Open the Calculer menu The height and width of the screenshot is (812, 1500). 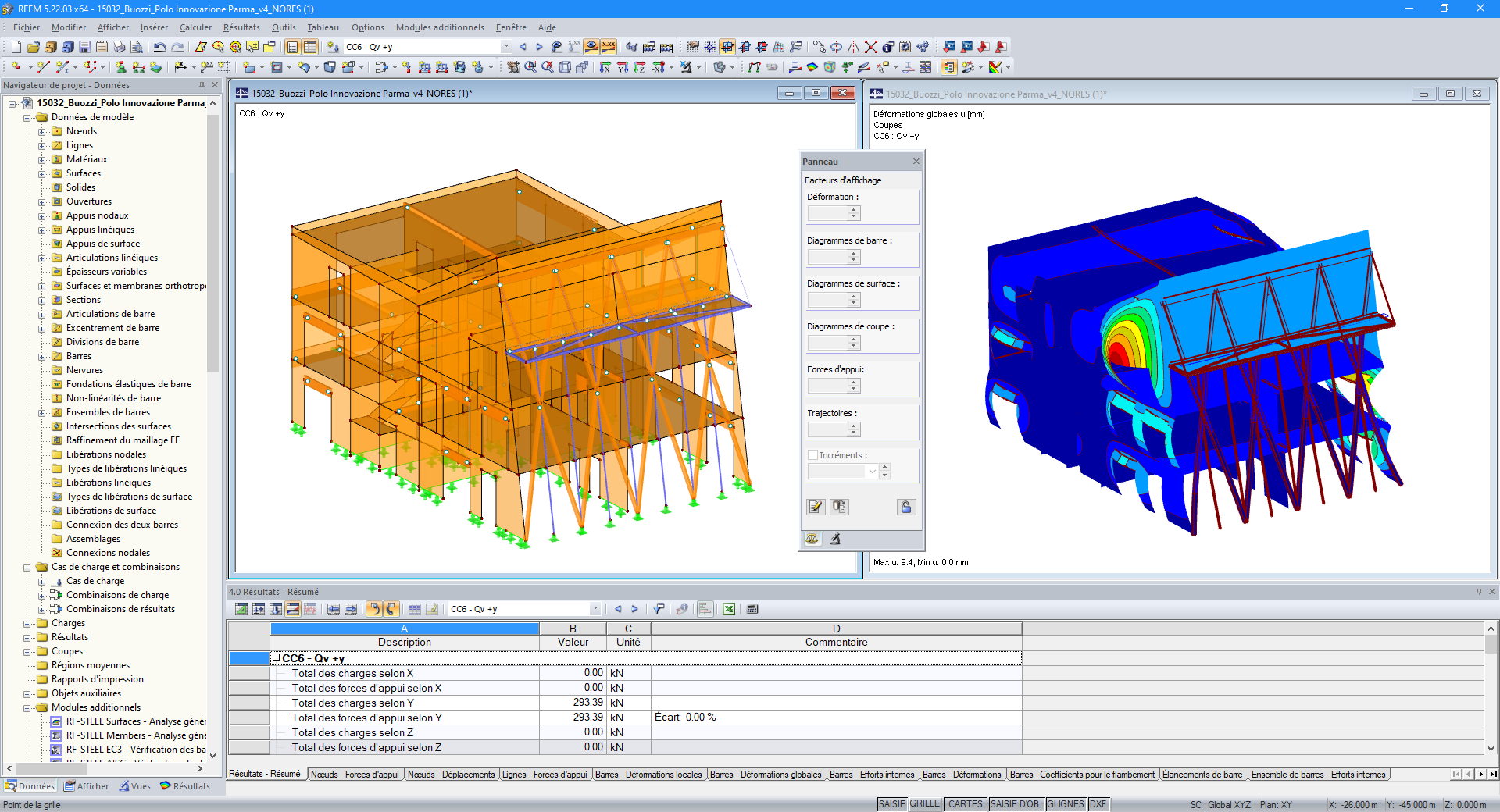click(x=195, y=27)
